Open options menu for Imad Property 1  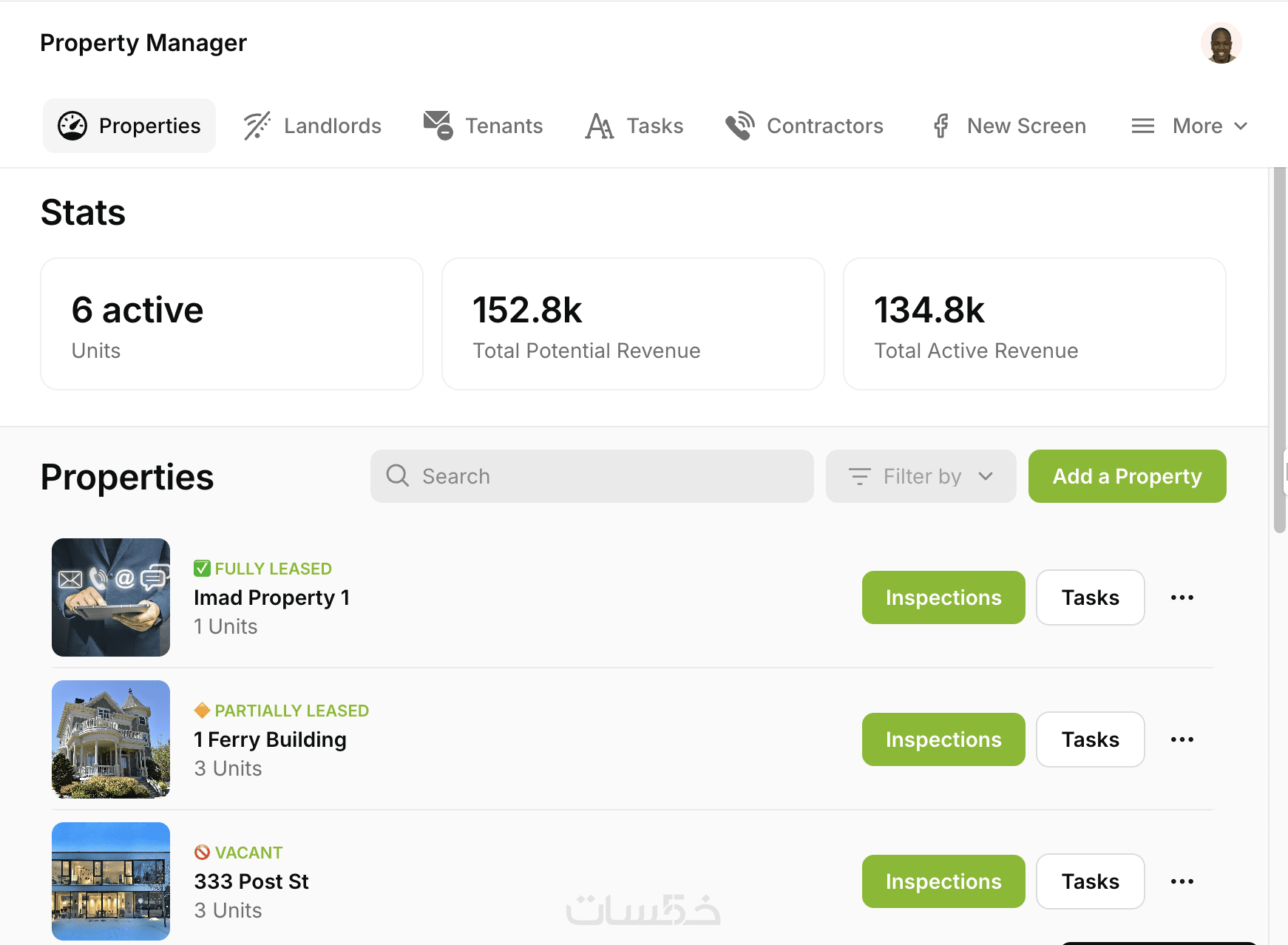click(x=1182, y=597)
